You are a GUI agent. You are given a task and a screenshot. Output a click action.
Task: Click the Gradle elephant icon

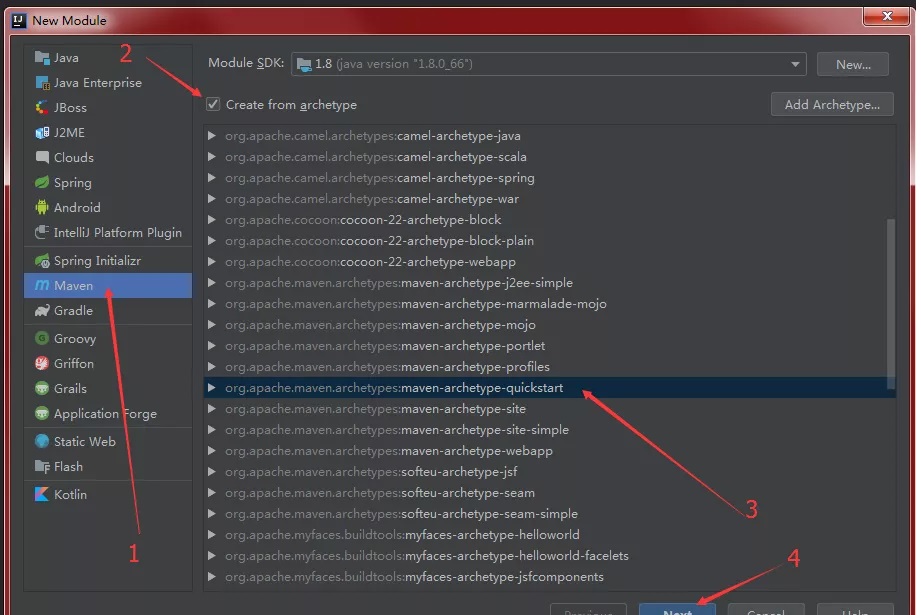(x=42, y=311)
